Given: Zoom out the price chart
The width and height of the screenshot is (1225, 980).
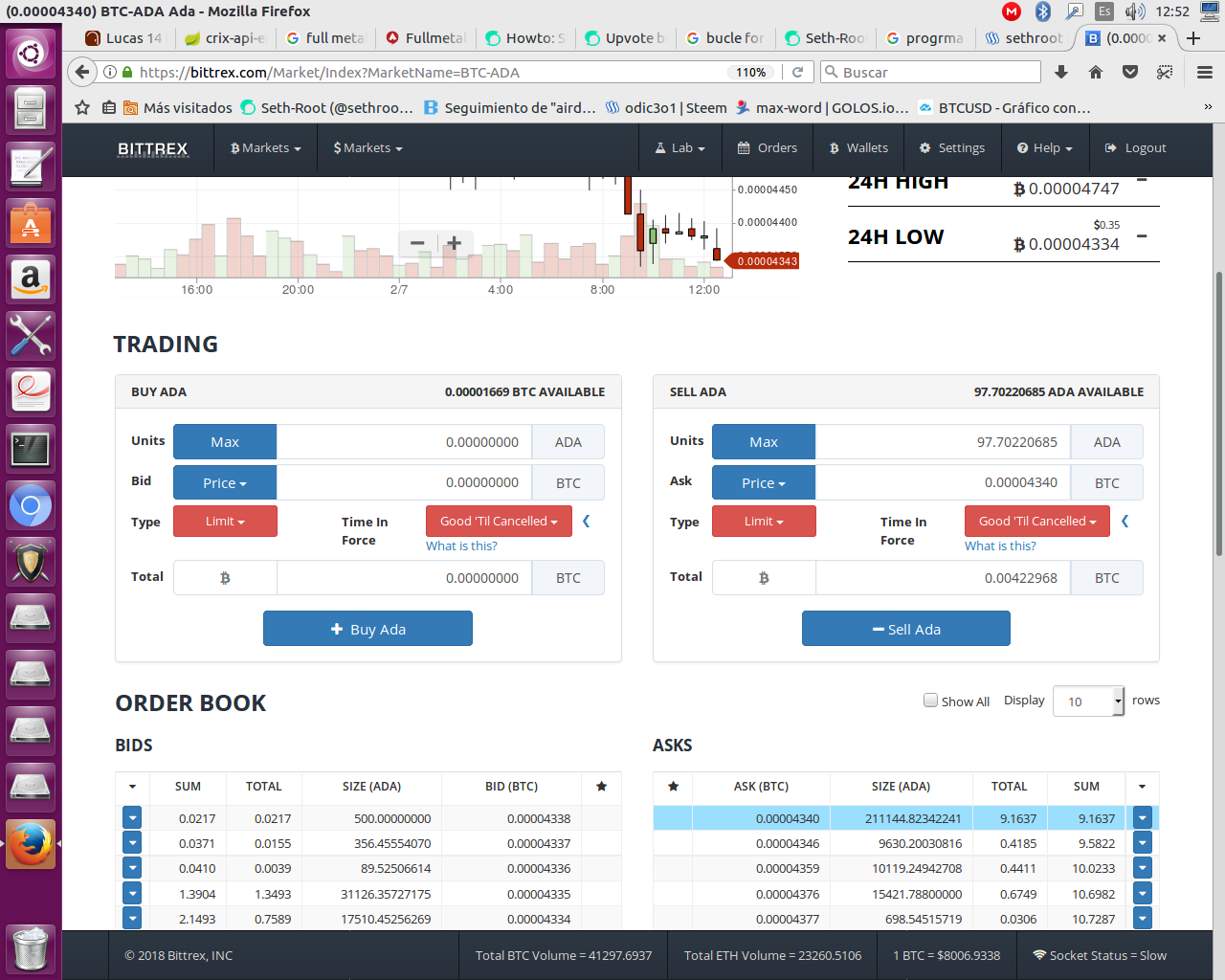Looking at the screenshot, I should pos(417,243).
